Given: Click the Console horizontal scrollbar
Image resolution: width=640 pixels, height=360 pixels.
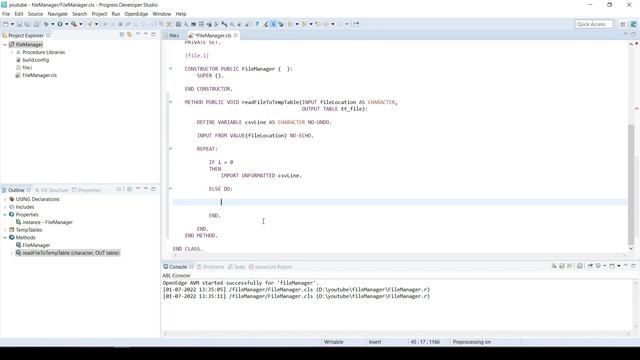Looking at the screenshot, I should click(397, 333).
